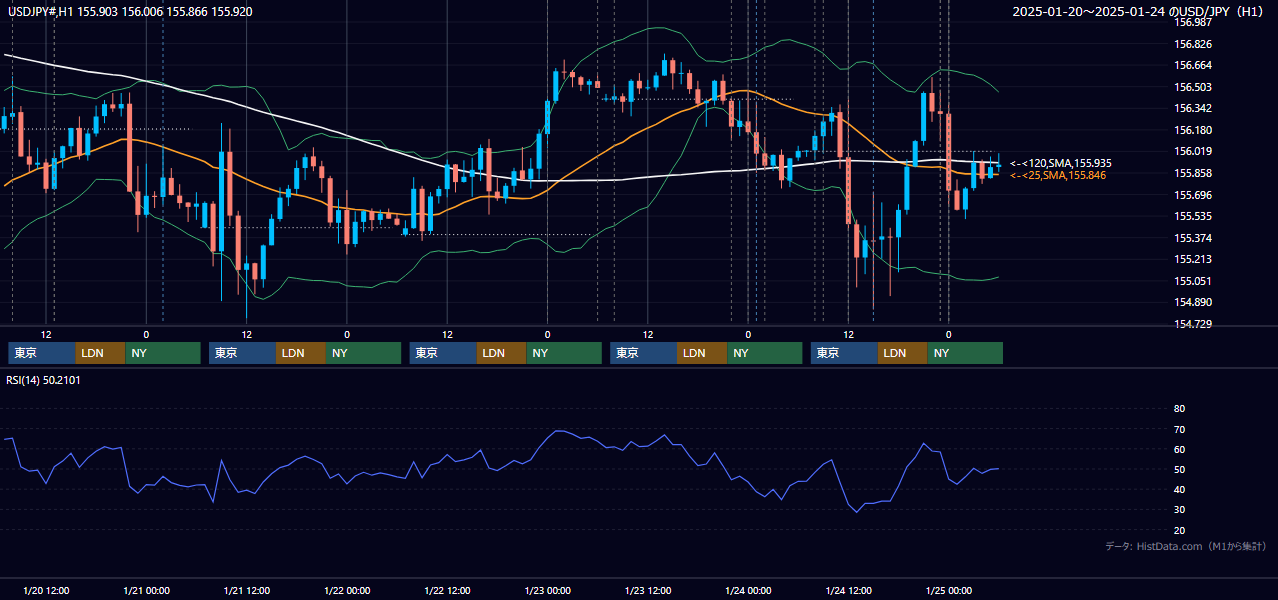Select the 1/21 00:00 time axis label
1278x600 pixels.
[146, 591]
